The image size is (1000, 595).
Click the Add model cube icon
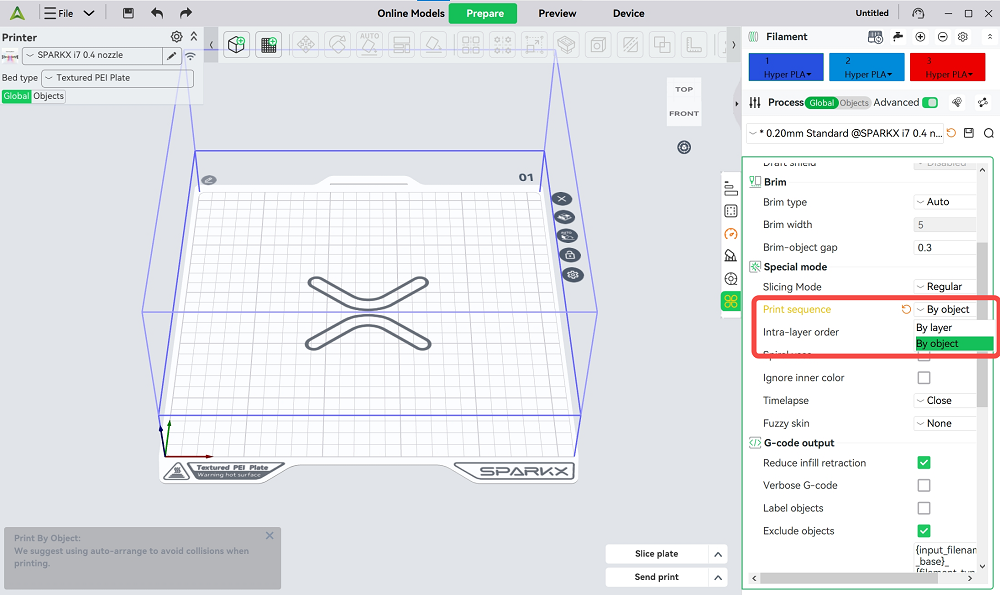(x=236, y=45)
